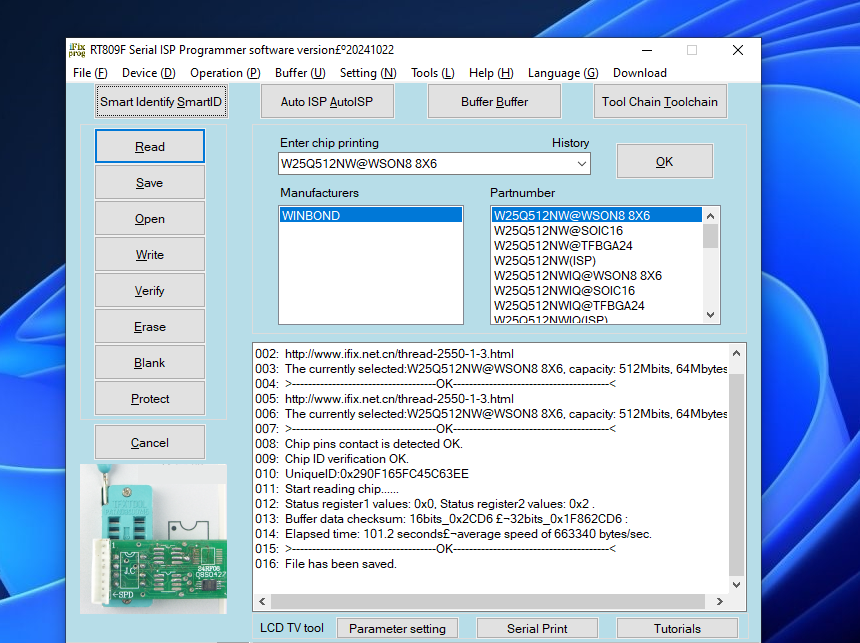This screenshot has width=860, height=643.
Task: Click the Save button
Action: point(150,183)
